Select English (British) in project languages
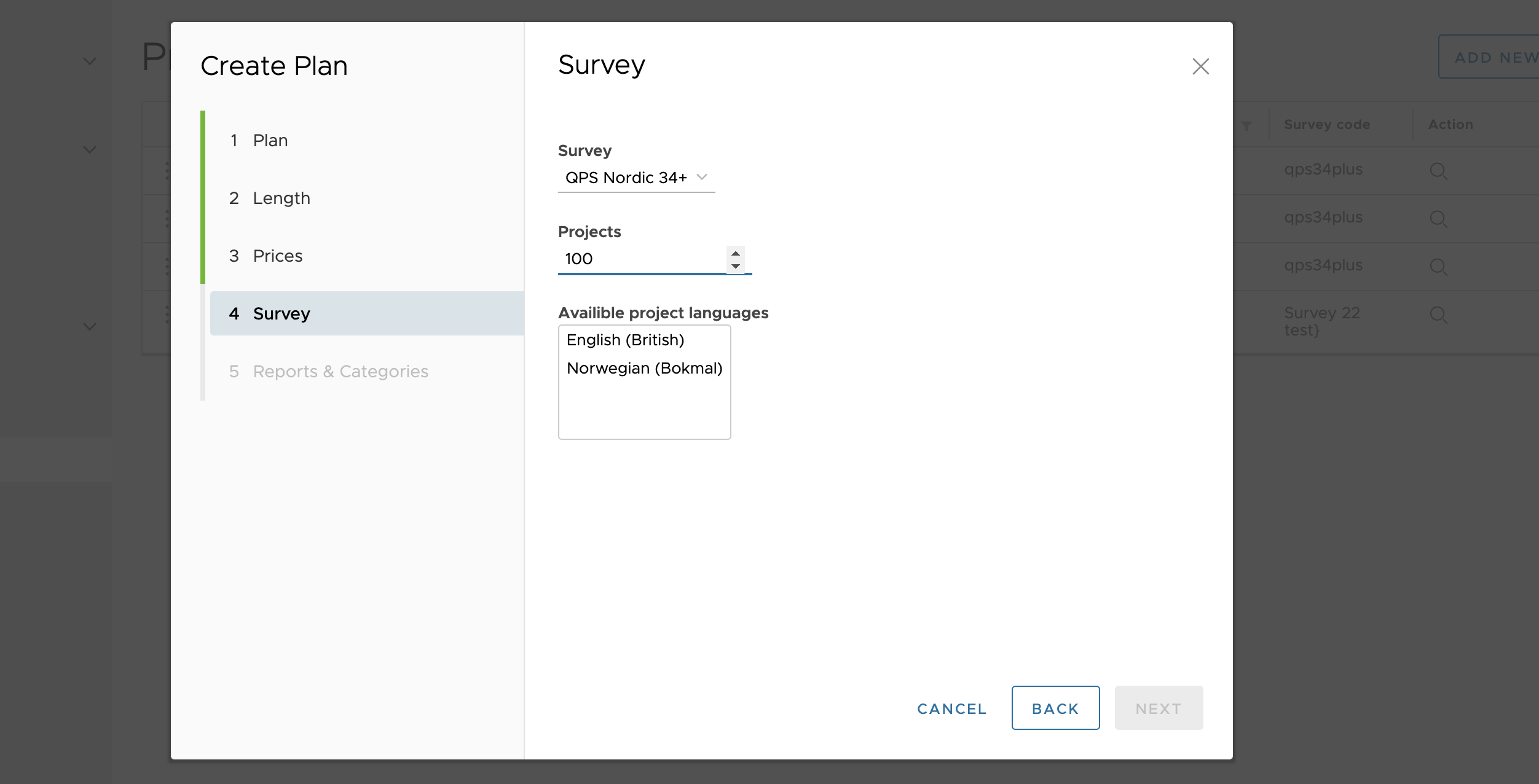 [625, 340]
